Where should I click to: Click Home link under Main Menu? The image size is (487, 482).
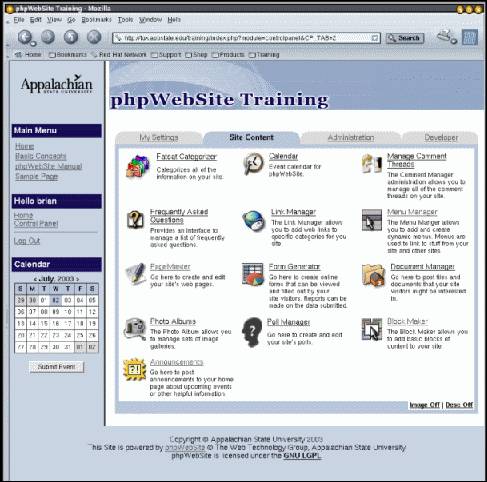click(24, 146)
